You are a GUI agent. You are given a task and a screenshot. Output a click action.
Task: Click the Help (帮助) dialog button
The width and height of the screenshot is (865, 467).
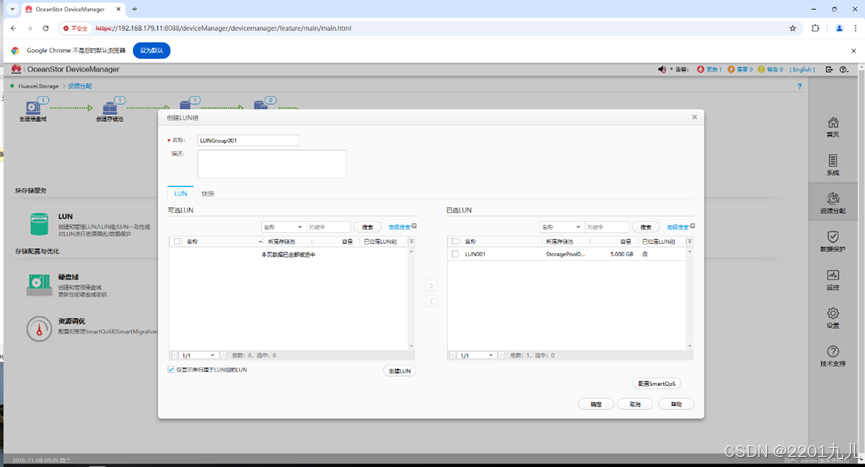click(x=676, y=404)
